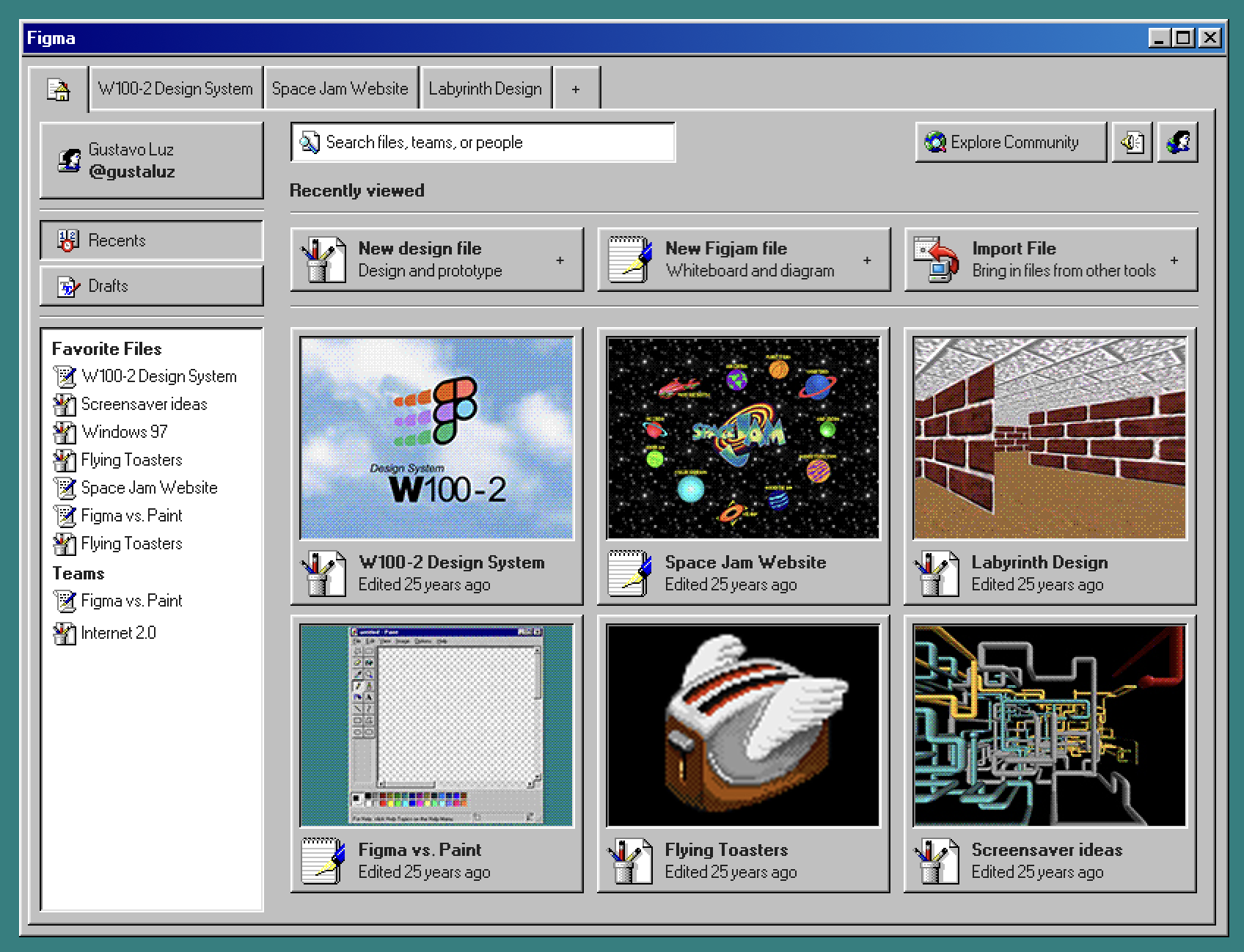The width and height of the screenshot is (1244, 952).
Task: Click the Import File computer icon
Action: (x=937, y=260)
